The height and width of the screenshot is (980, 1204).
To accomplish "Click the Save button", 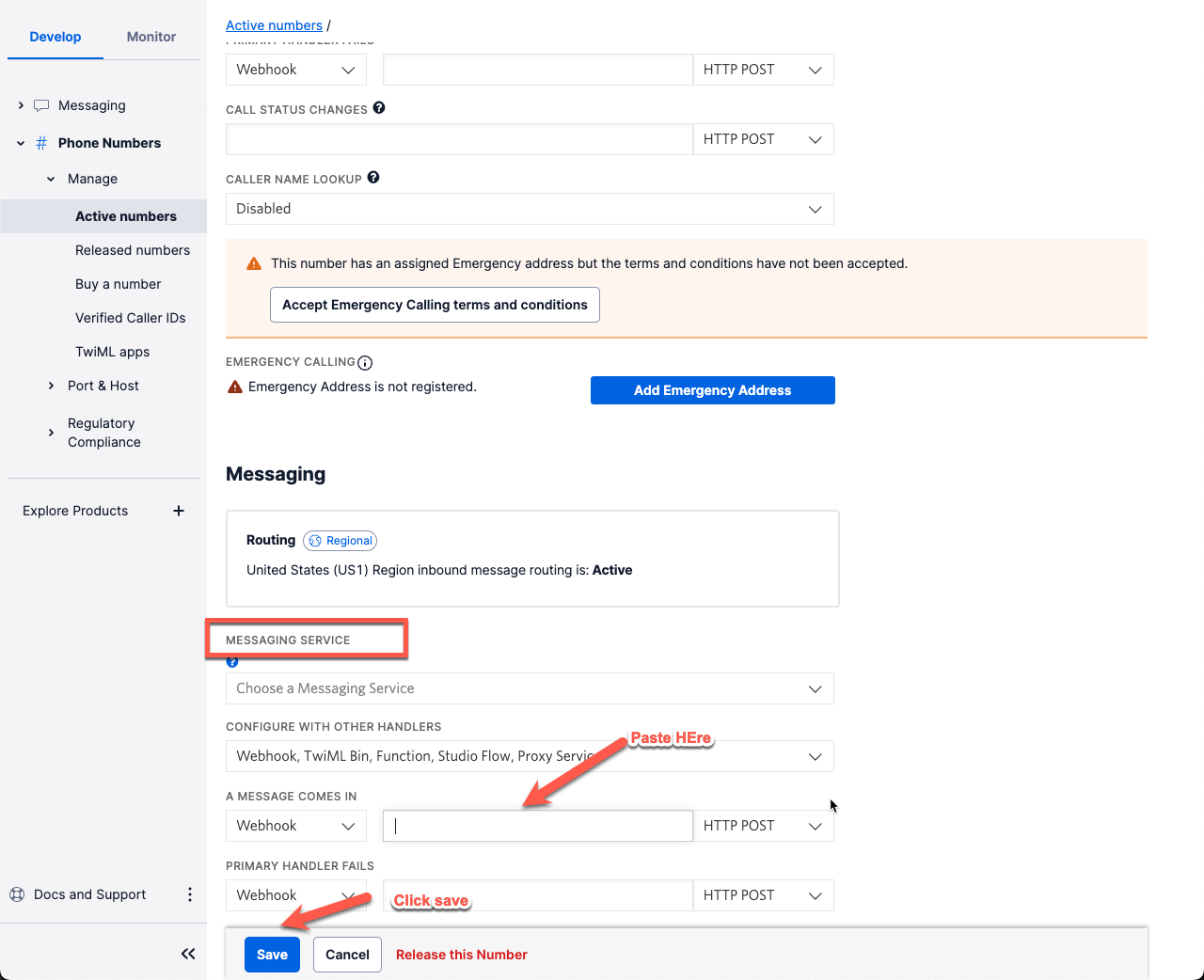I will (x=272, y=955).
